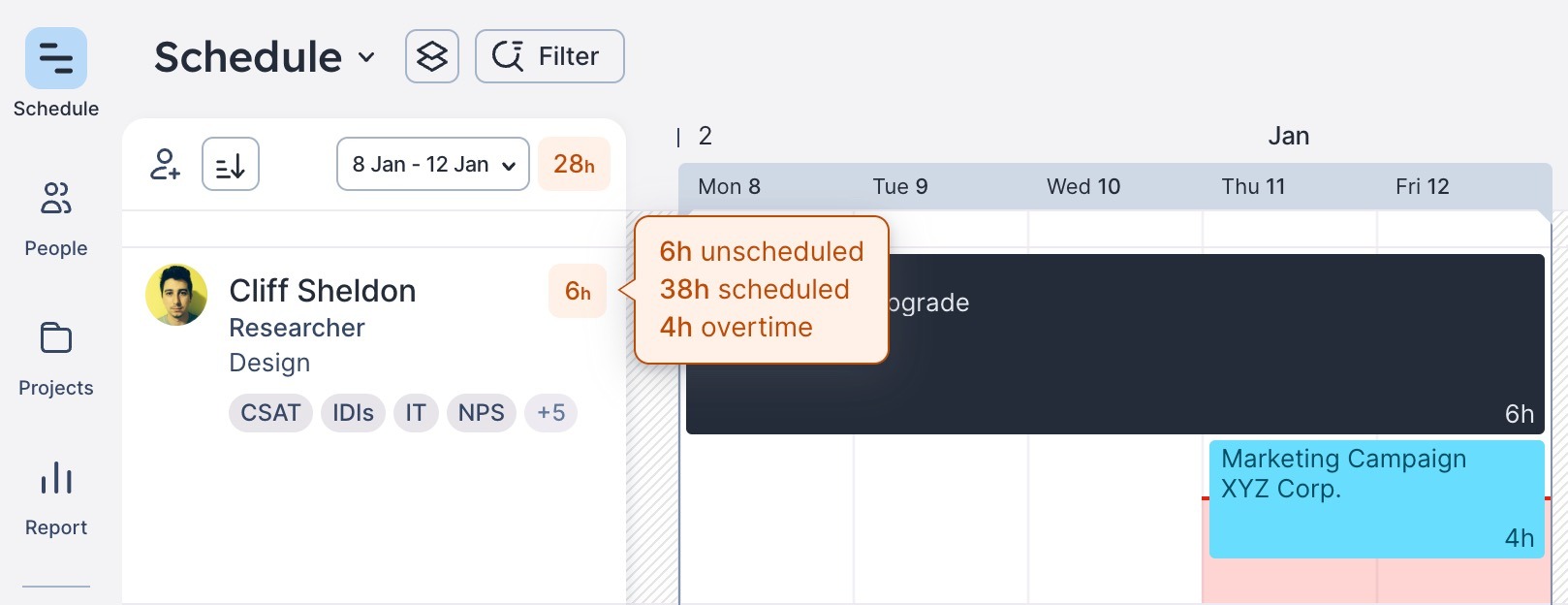Click Cliff Sheldon's 6h unscheduled badge

pos(578,291)
